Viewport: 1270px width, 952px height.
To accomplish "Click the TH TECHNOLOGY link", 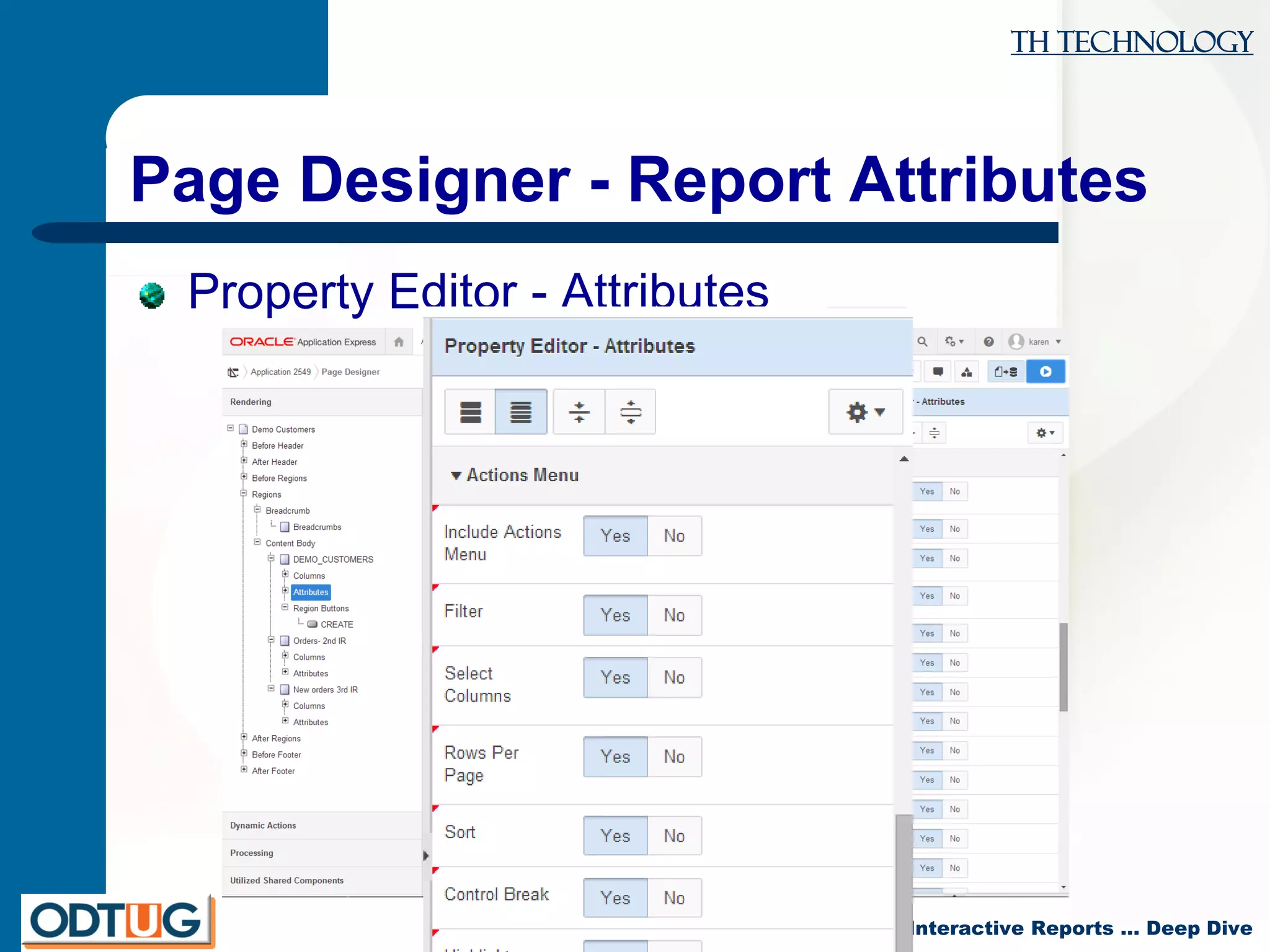I will pyautogui.click(x=1132, y=42).
